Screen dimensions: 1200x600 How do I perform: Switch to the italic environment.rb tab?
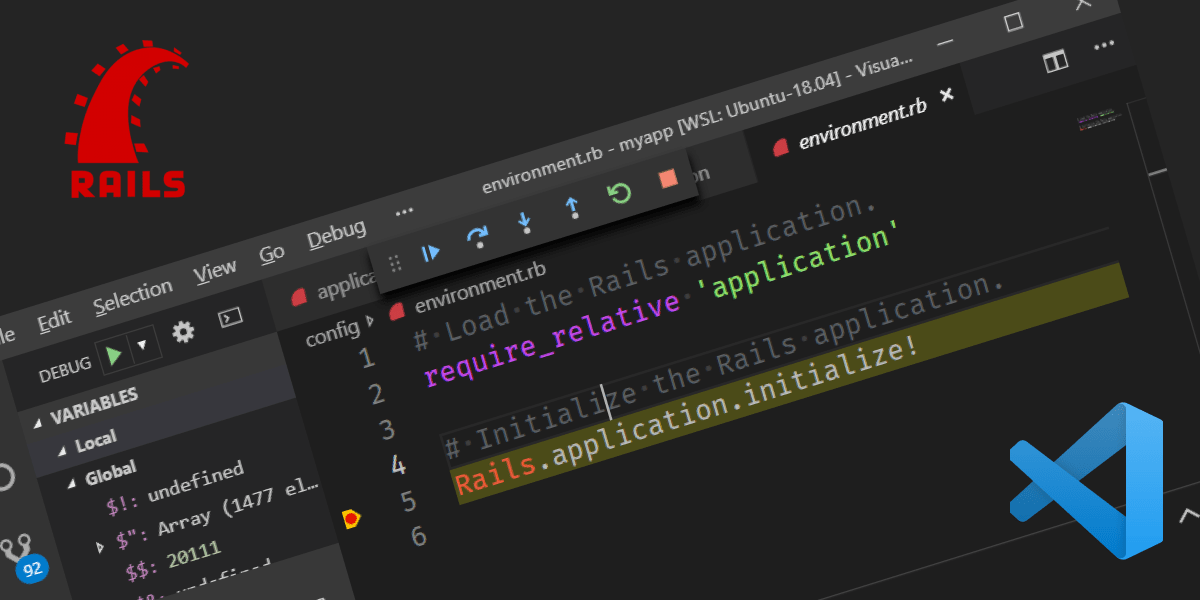coord(862,125)
